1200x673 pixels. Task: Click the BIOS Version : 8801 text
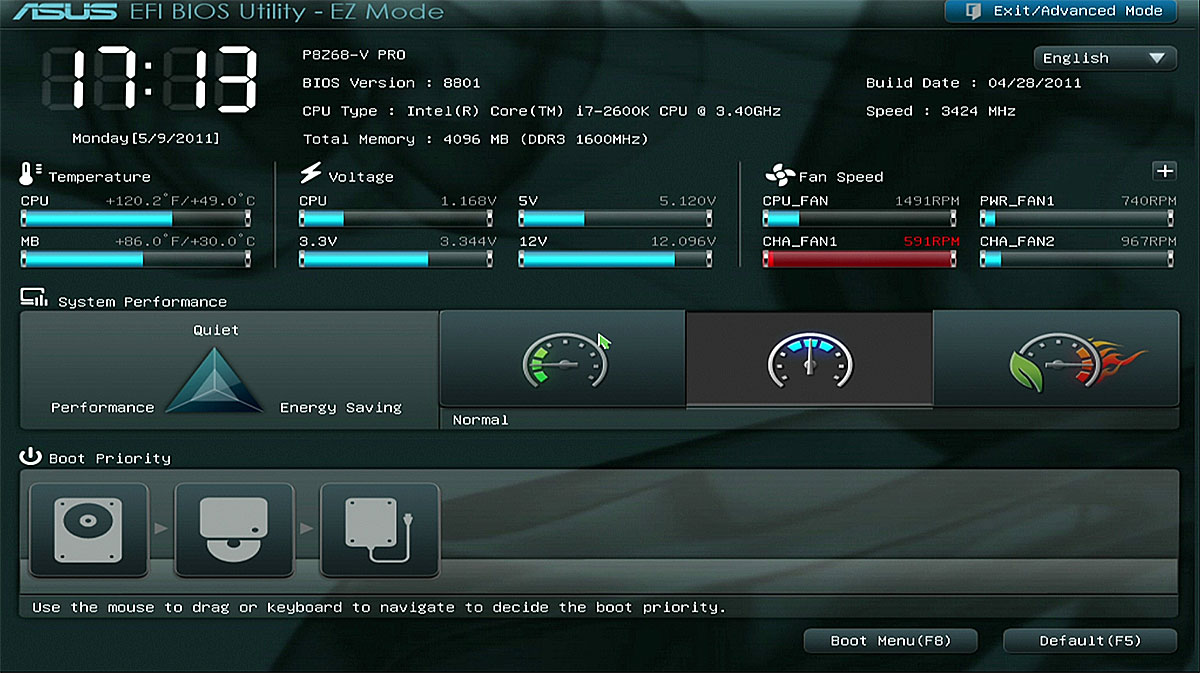click(391, 83)
